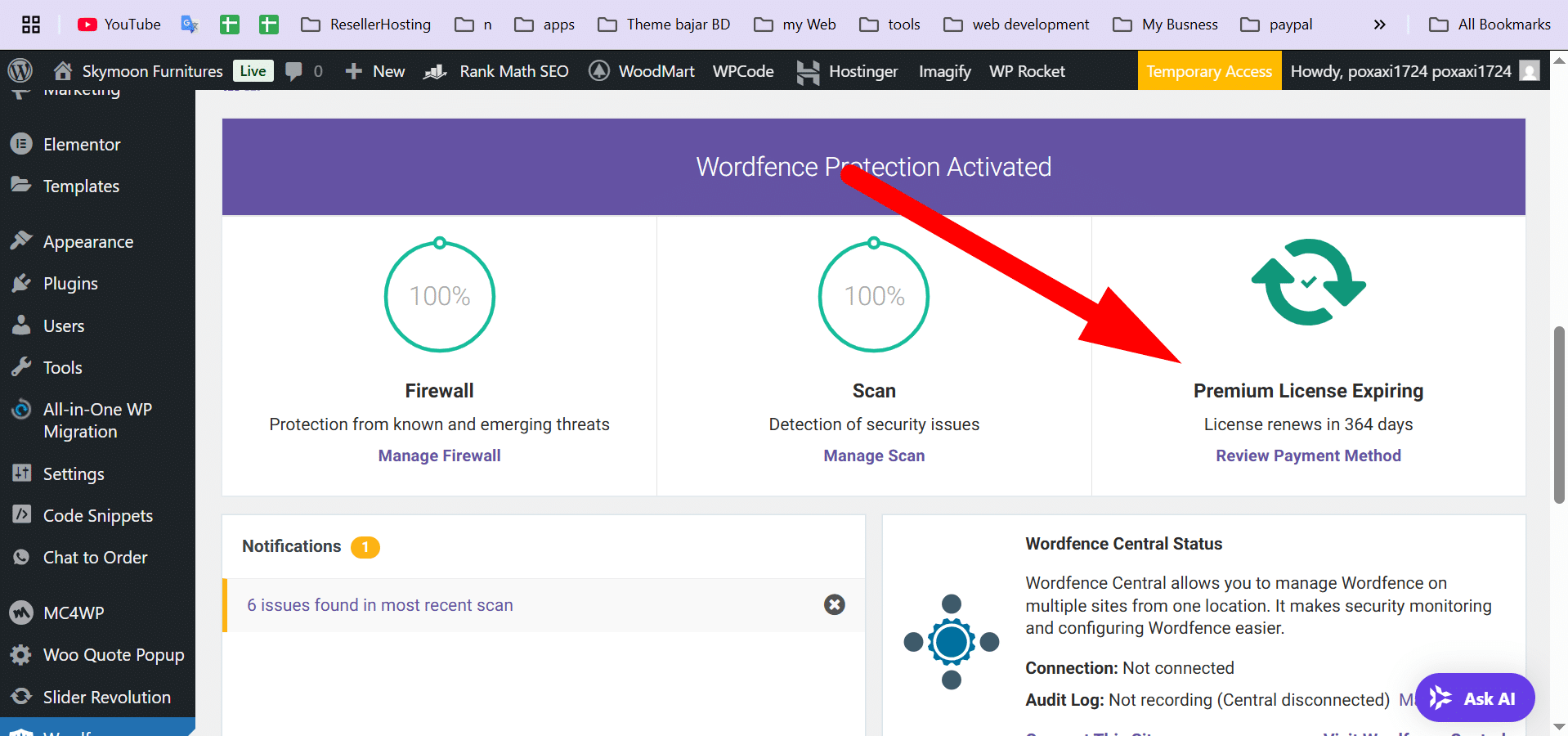
Task: Click the scrollbar up arrow
Action: (1559, 60)
